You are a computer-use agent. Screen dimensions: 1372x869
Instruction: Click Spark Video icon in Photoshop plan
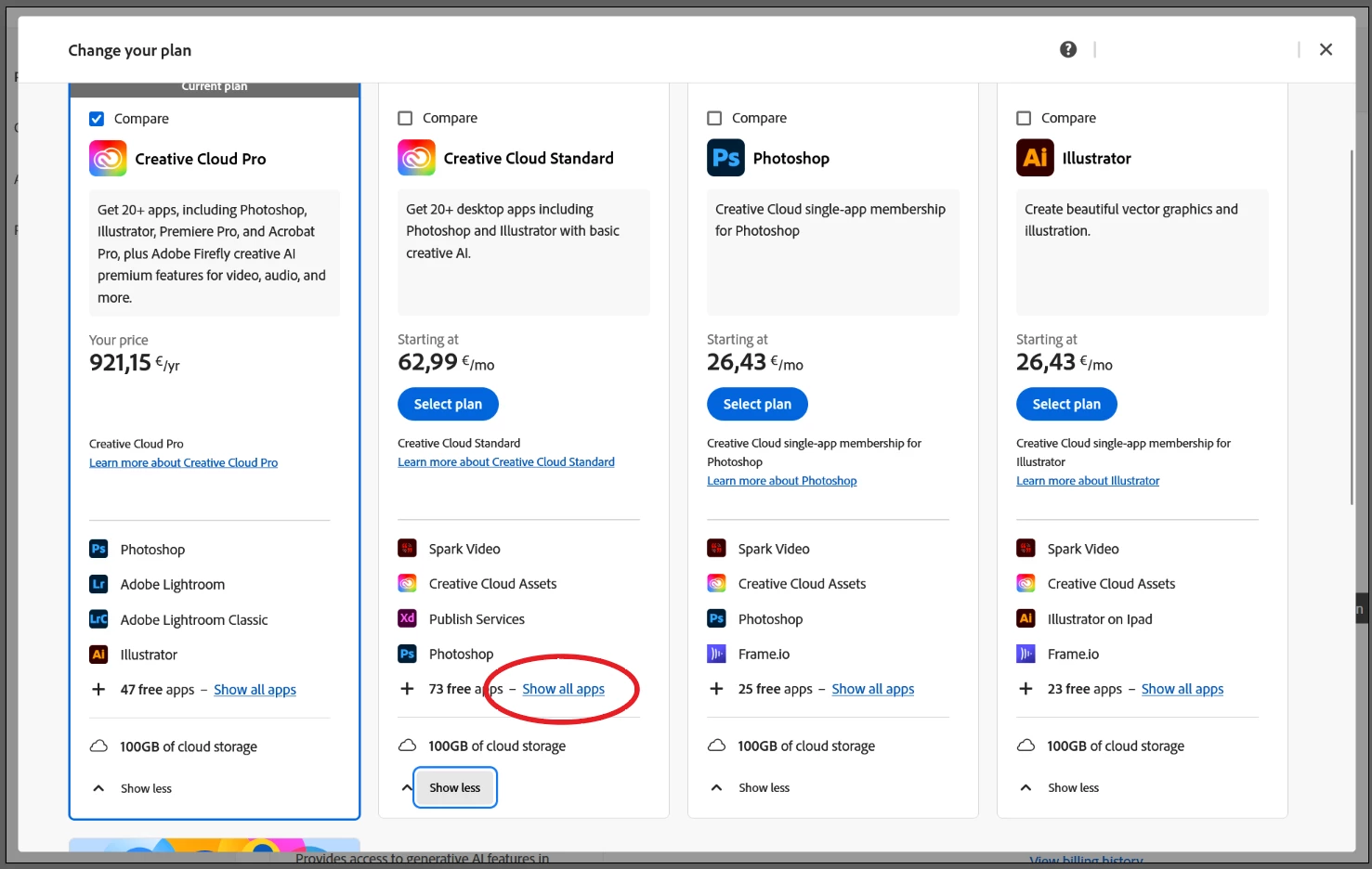(x=716, y=548)
